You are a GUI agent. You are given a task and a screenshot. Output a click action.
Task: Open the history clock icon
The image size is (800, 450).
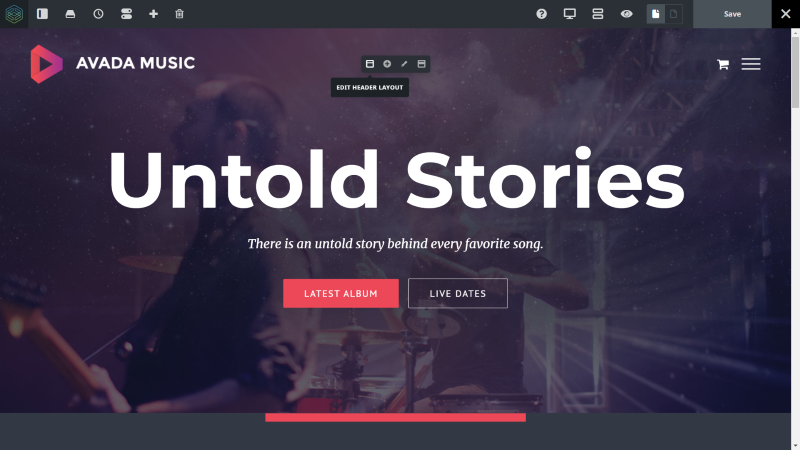click(x=98, y=14)
